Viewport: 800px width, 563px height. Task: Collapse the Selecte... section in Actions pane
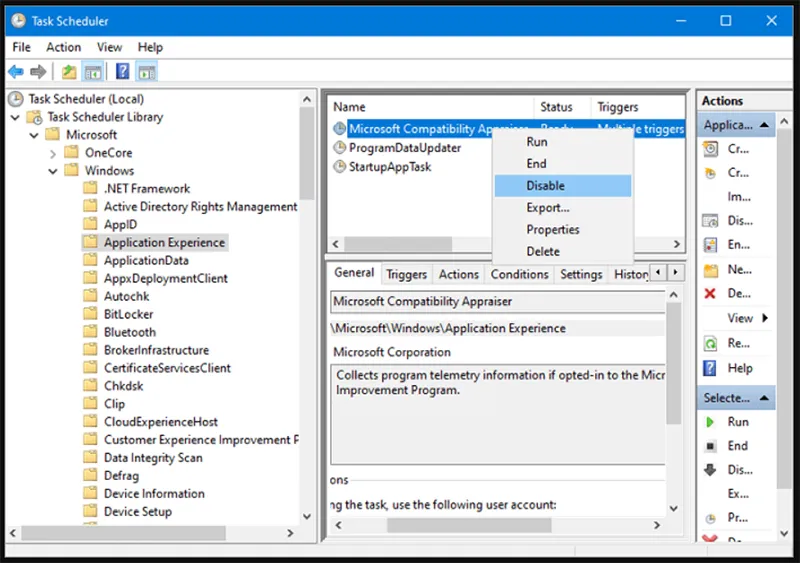764,398
